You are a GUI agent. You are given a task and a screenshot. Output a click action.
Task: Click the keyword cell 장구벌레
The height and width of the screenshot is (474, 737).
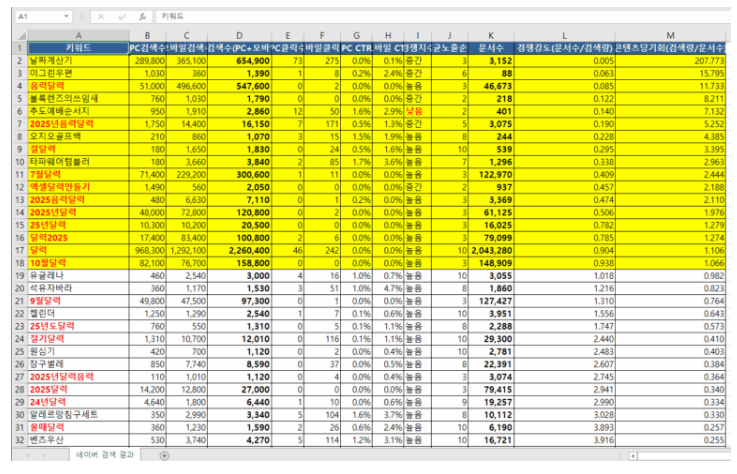tap(78, 364)
